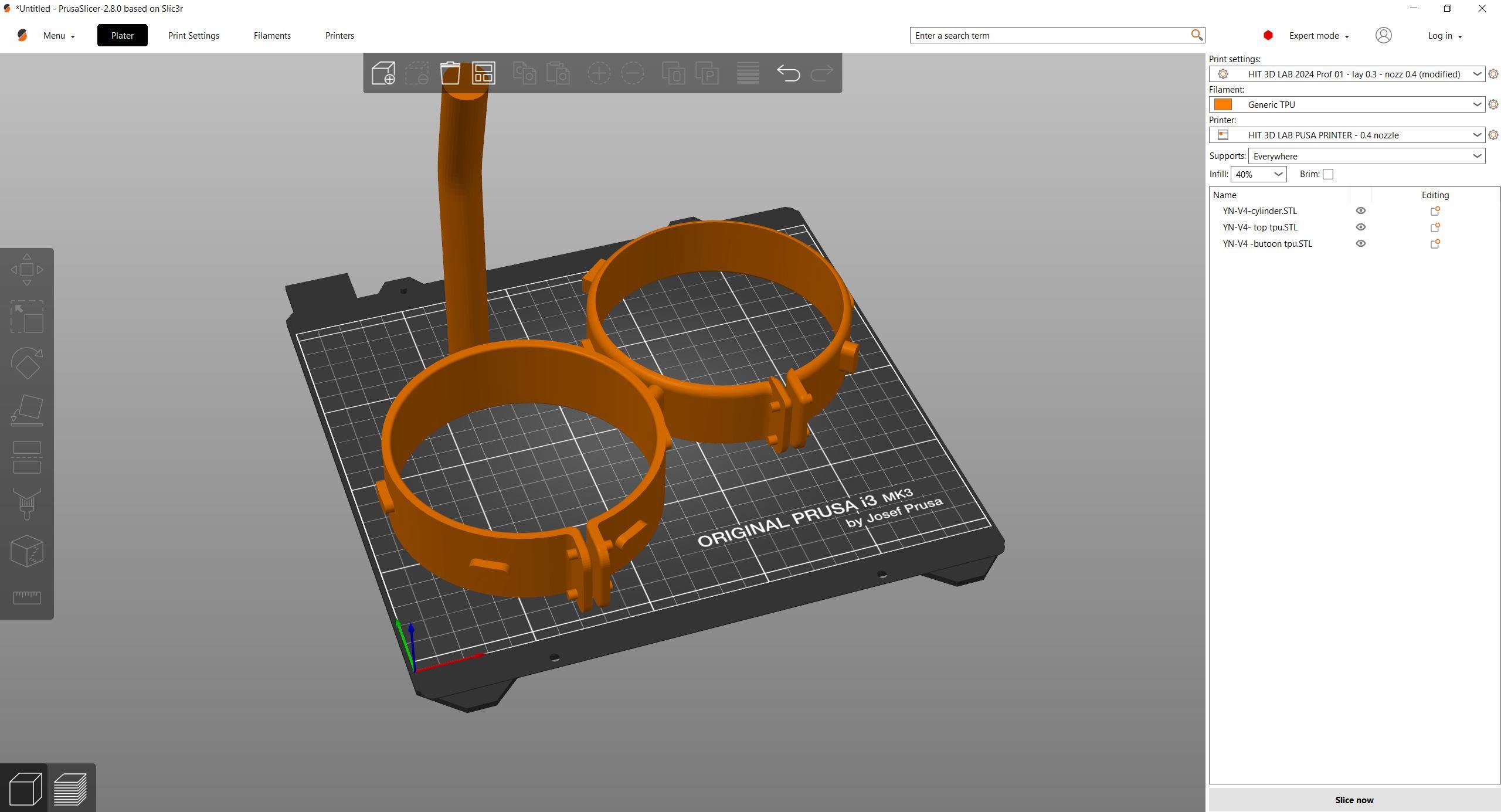Click the Add instance plus icon
The width and height of the screenshot is (1501, 812).
click(x=599, y=73)
